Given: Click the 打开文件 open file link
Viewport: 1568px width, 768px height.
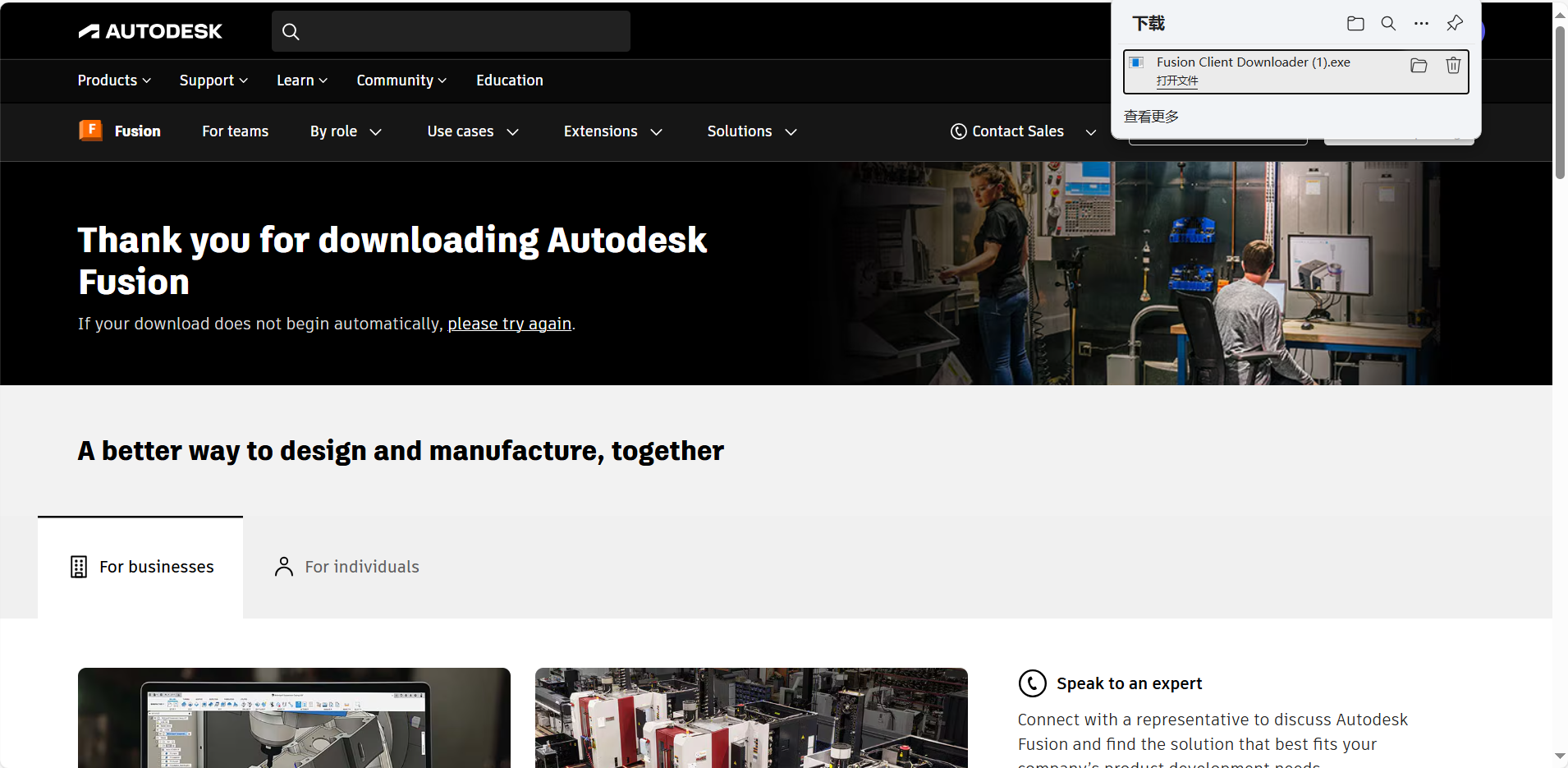Looking at the screenshot, I should [1177, 80].
